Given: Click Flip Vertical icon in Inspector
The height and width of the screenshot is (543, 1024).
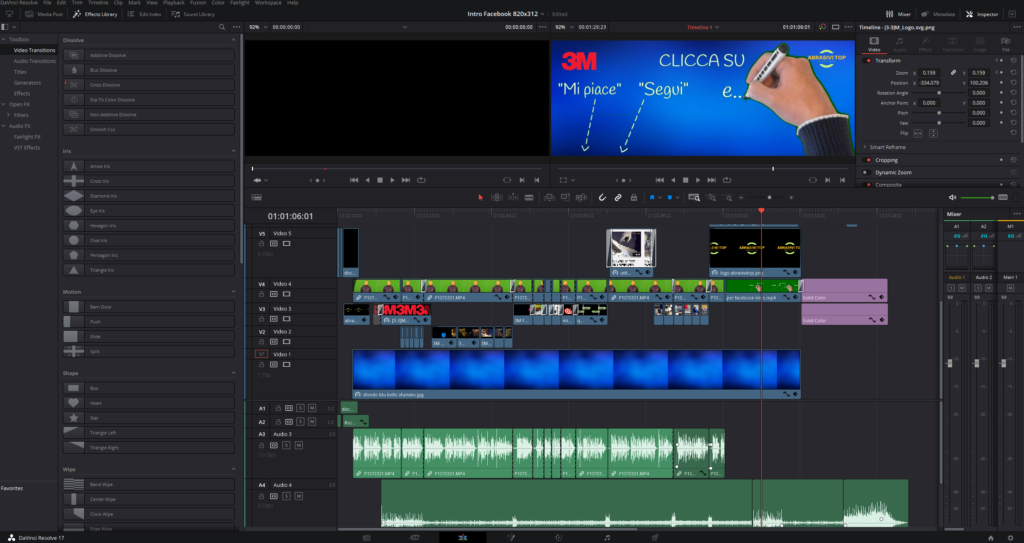Looking at the screenshot, I should (933, 133).
